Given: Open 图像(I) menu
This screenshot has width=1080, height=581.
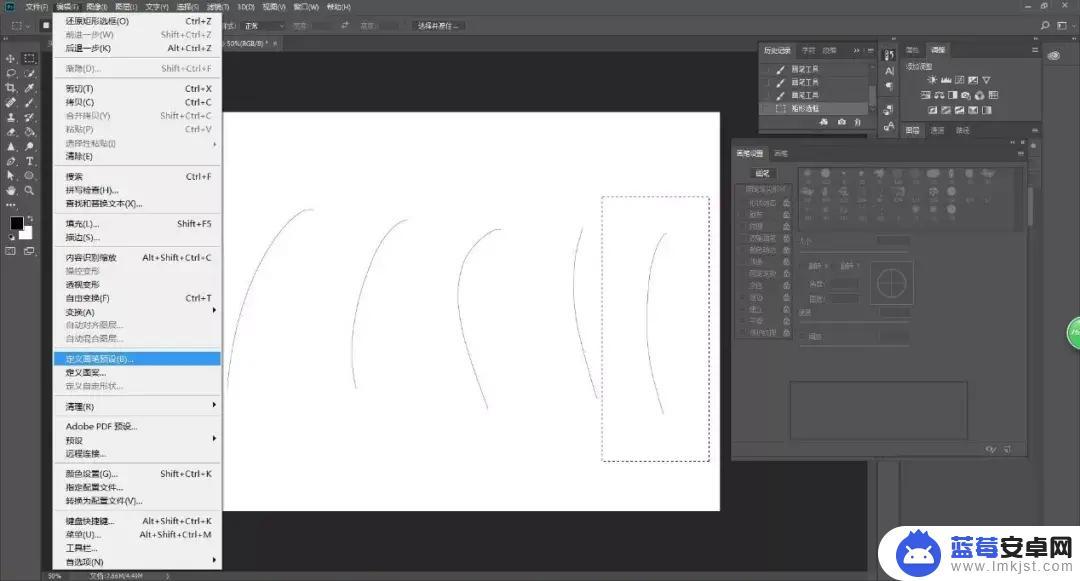Looking at the screenshot, I should [97, 7].
